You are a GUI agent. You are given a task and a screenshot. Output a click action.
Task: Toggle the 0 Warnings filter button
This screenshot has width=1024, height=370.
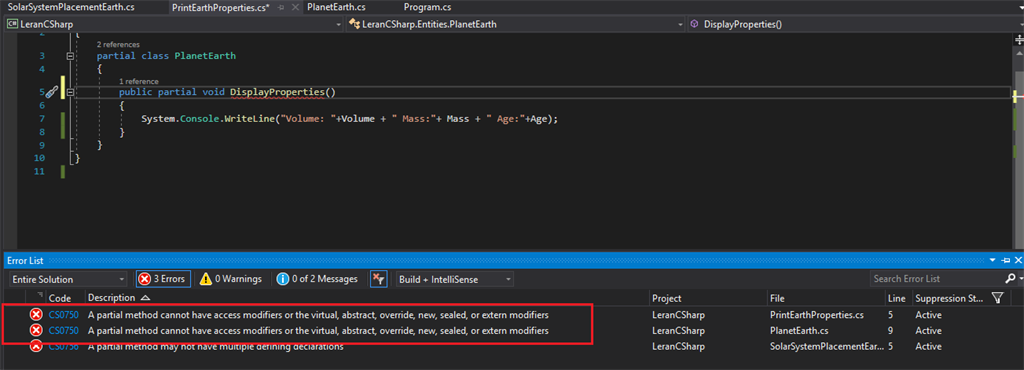pyautogui.click(x=231, y=279)
